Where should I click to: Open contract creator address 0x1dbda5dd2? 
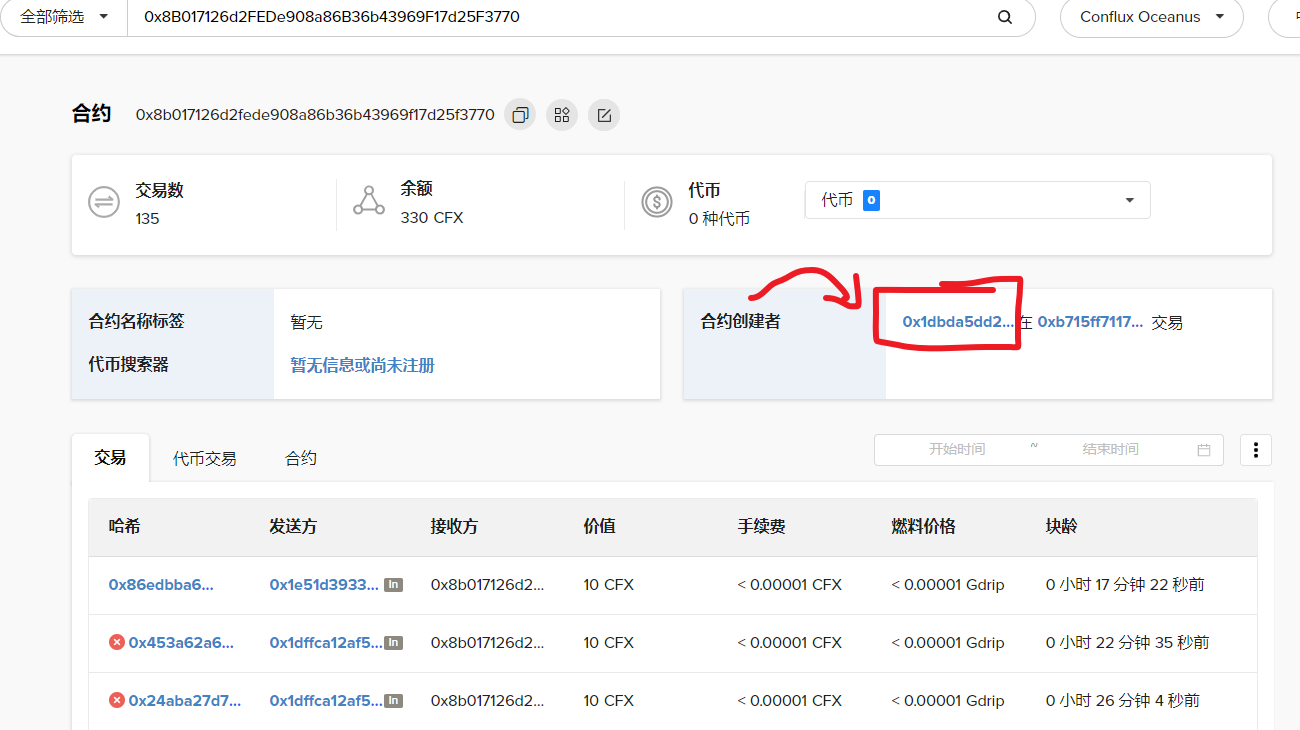pyautogui.click(x=957, y=322)
